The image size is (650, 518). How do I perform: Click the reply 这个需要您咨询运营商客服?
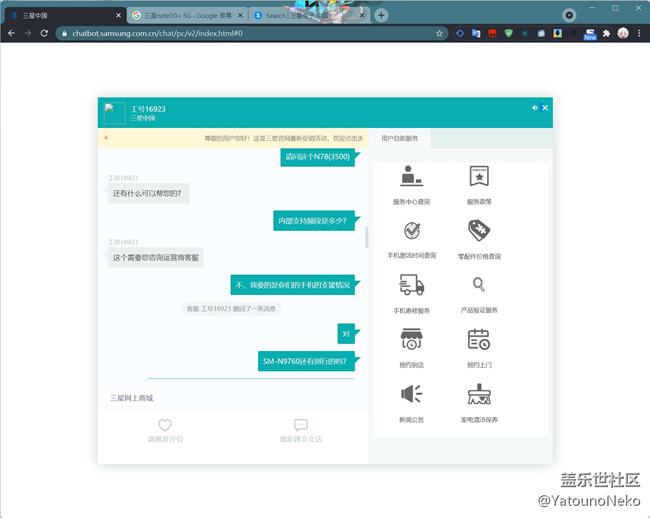click(156, 257)
